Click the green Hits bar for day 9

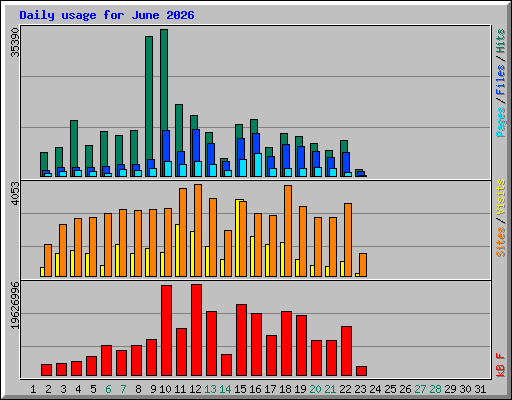149,98
